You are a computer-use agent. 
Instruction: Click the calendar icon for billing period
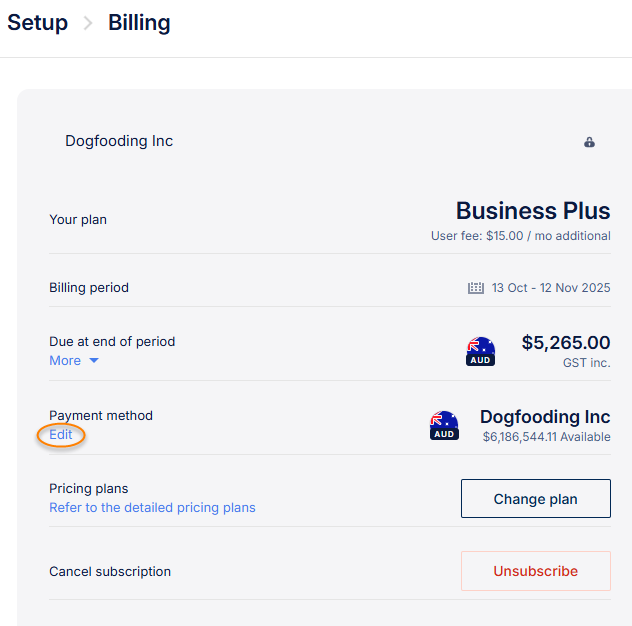[x=476, y=288]
